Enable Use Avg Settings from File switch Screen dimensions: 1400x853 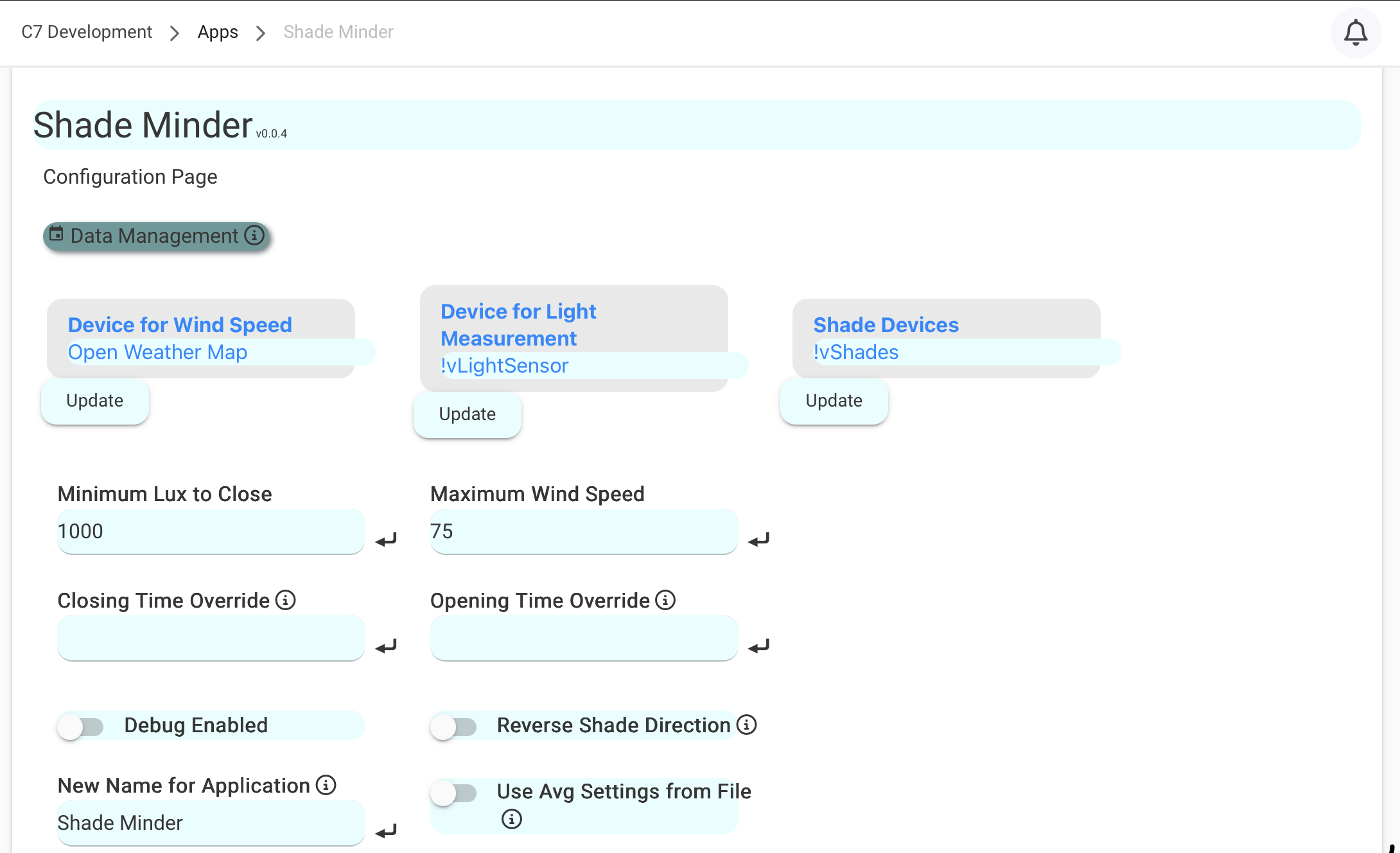pos(453,793)
